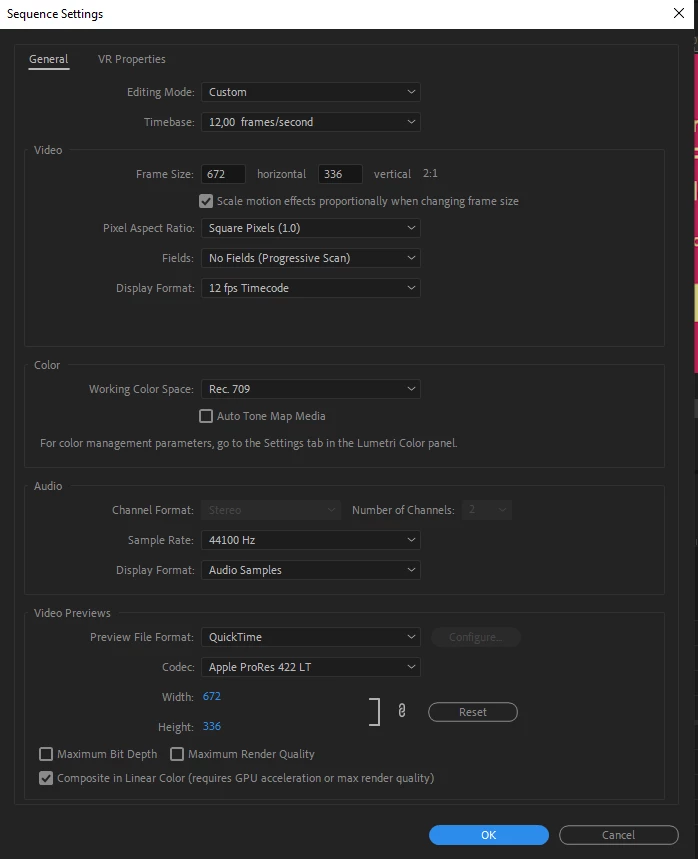This screenshot has height=859, width=698.
Task: Click the disabled Configure button
Action: pos(476,637)
